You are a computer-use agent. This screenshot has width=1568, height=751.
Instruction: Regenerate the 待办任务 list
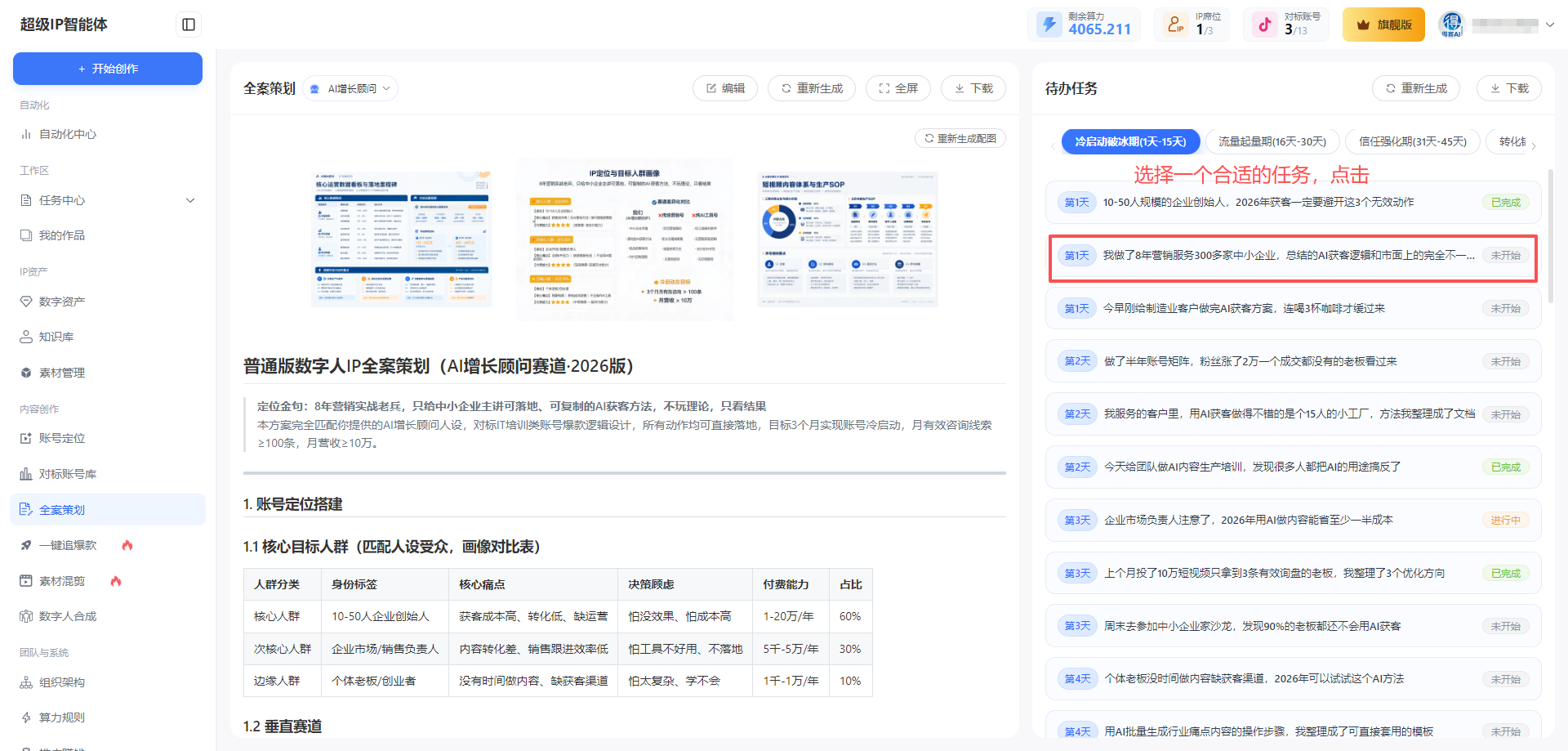pyautogui.click(x=1416, y=88)
